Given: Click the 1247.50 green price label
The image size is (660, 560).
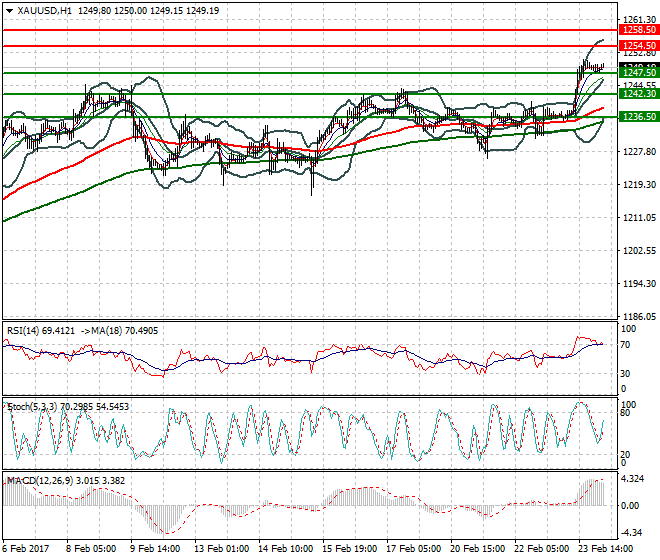Looking at the screenshot, I should 639,73.
